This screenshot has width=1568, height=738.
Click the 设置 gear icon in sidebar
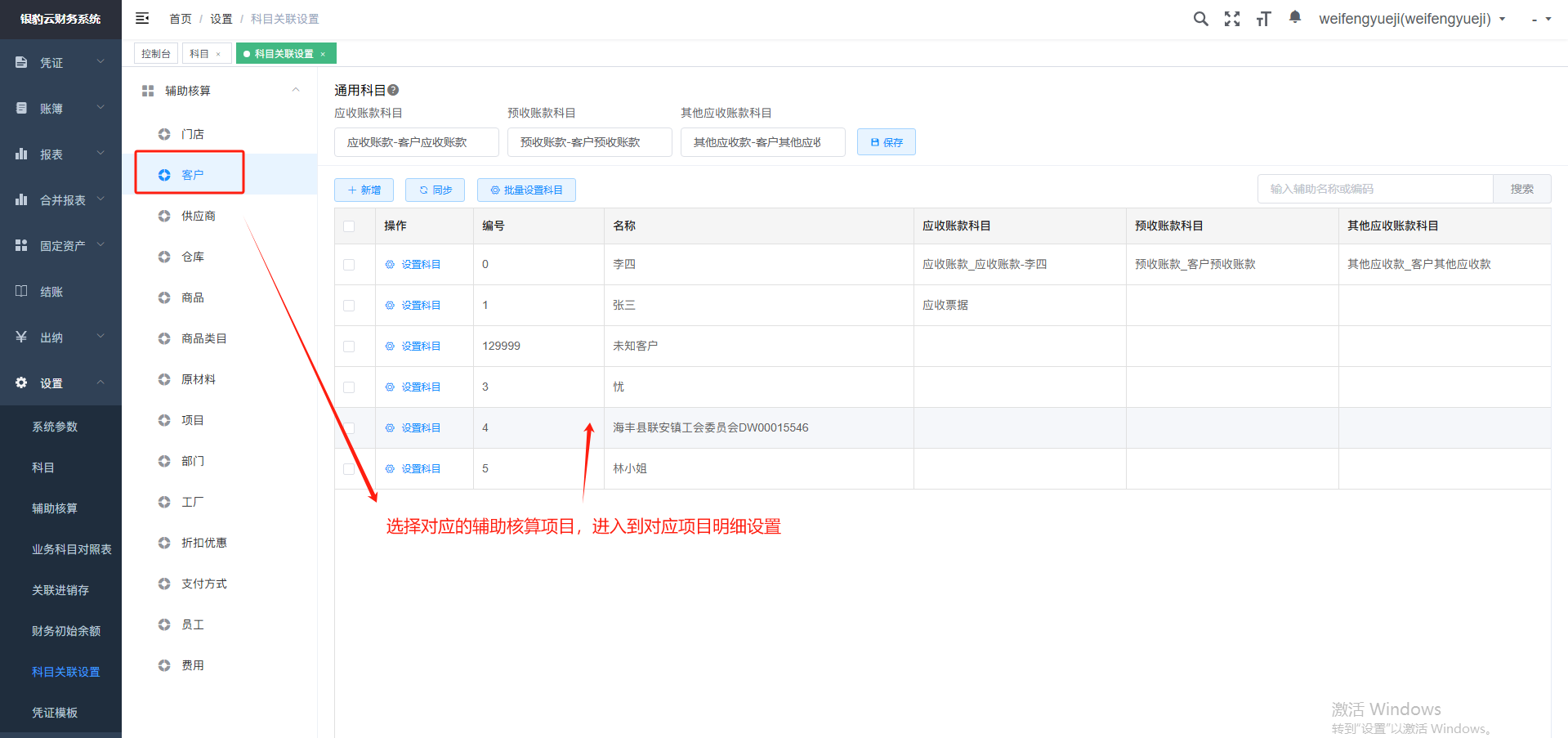pos(21,382)
